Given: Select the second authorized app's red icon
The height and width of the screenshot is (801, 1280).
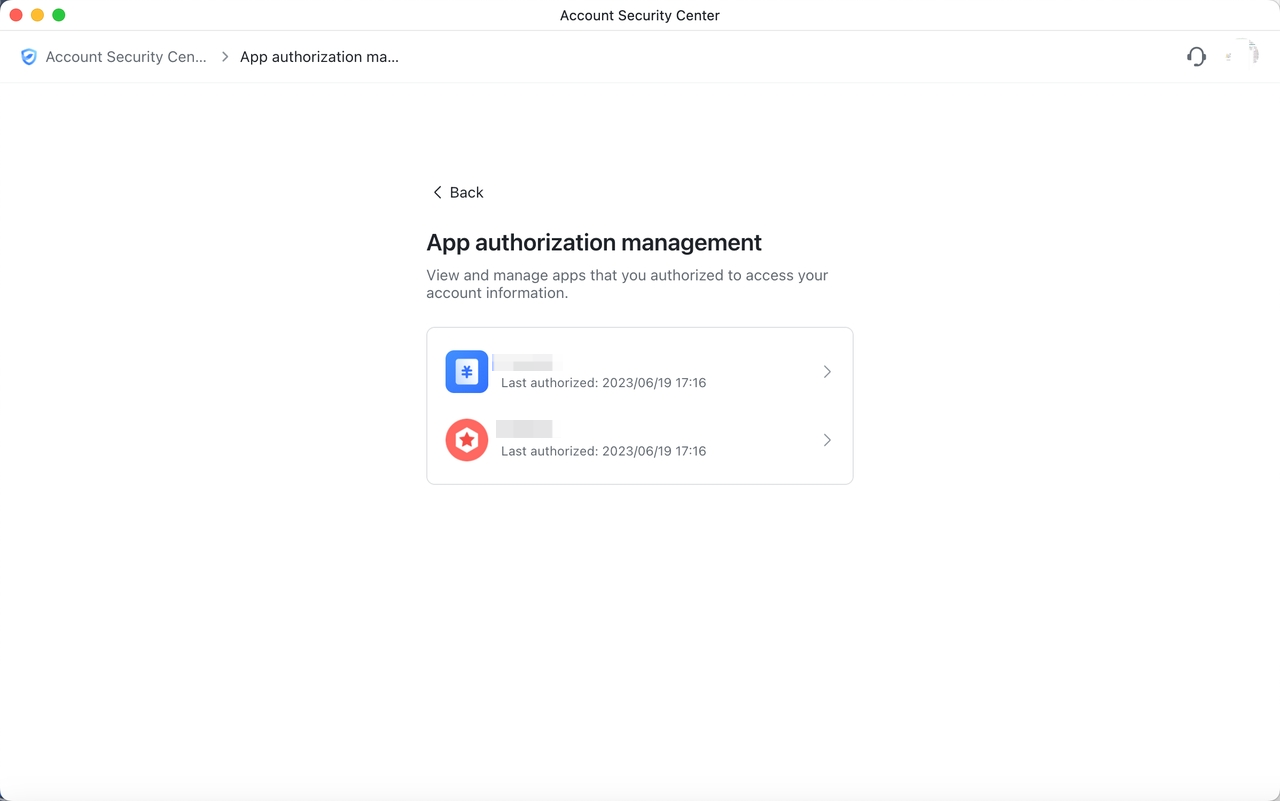Looking at the screenshot, I should pos(466,440).
